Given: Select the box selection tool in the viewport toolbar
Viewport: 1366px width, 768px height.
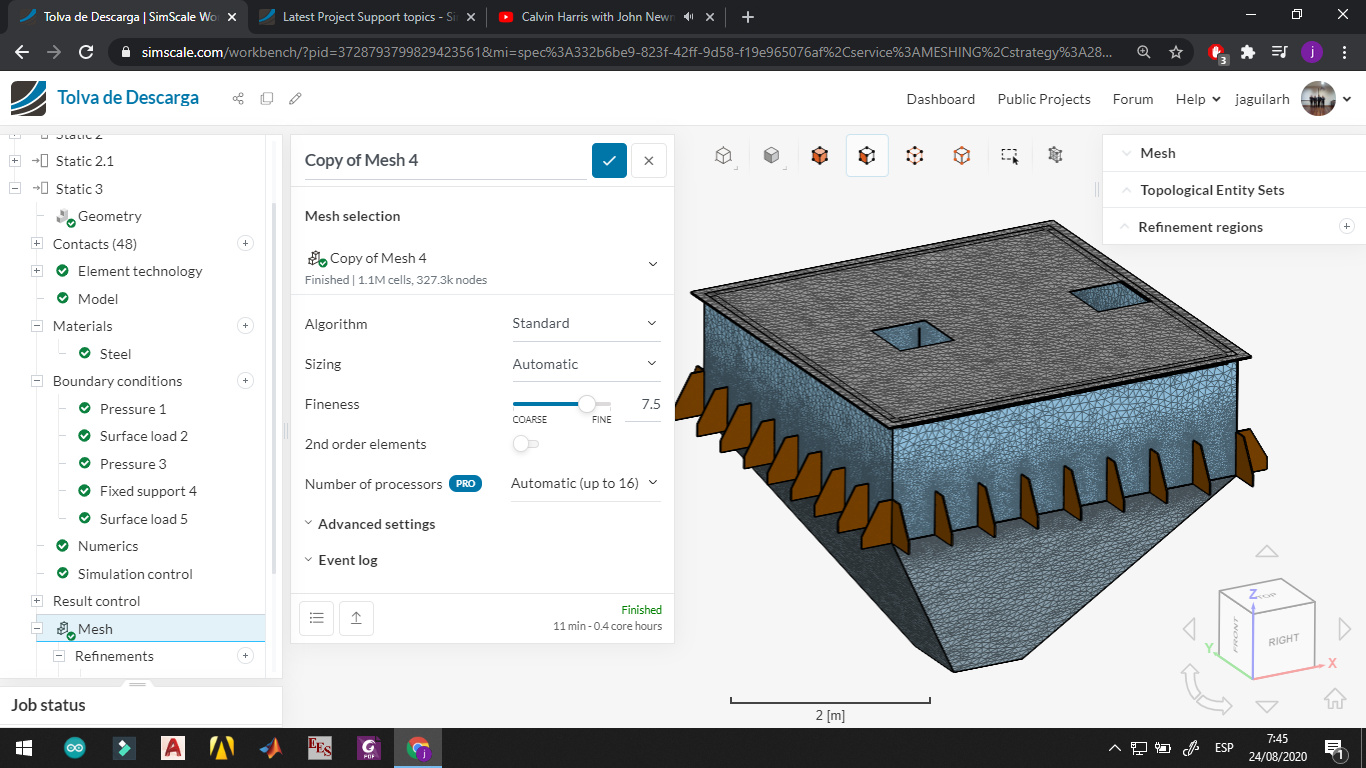Looking at the screenshot, I should point(1009,155).
